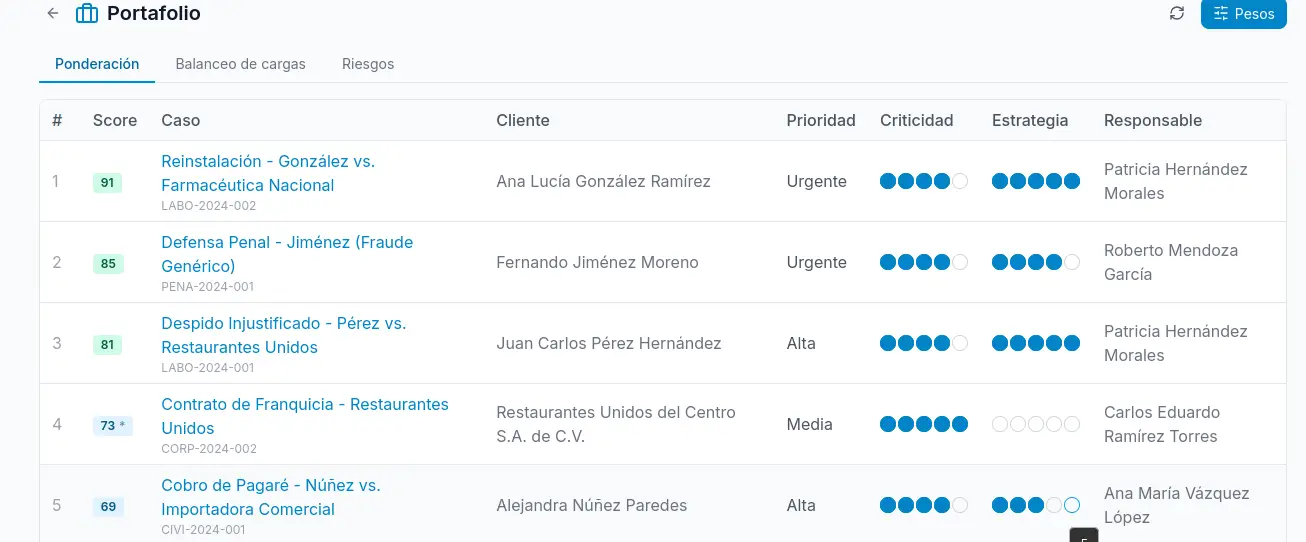The image size is (1306, 542).
Task: Click the score badge 73 with asterisk
Action: (x=113, y=425)
